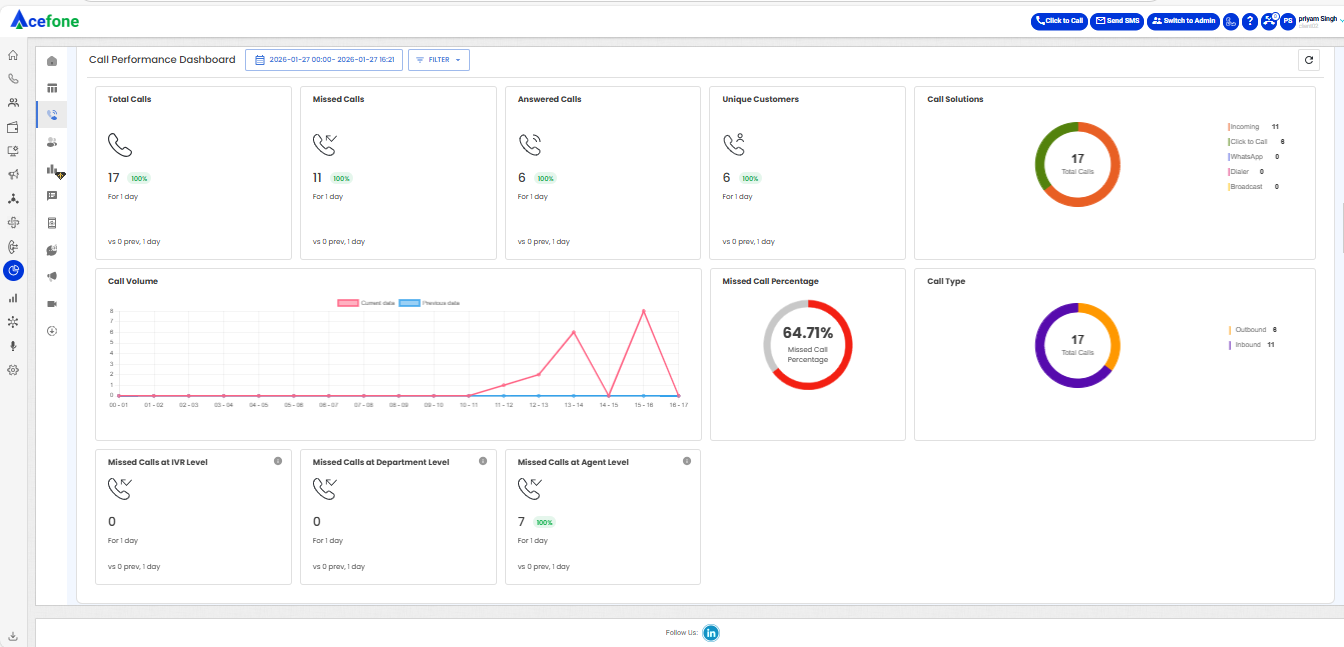1344x647 pixels.
Task: Open the megaphone campaigns icon in left sidebar
Action: tap(13, 176)
